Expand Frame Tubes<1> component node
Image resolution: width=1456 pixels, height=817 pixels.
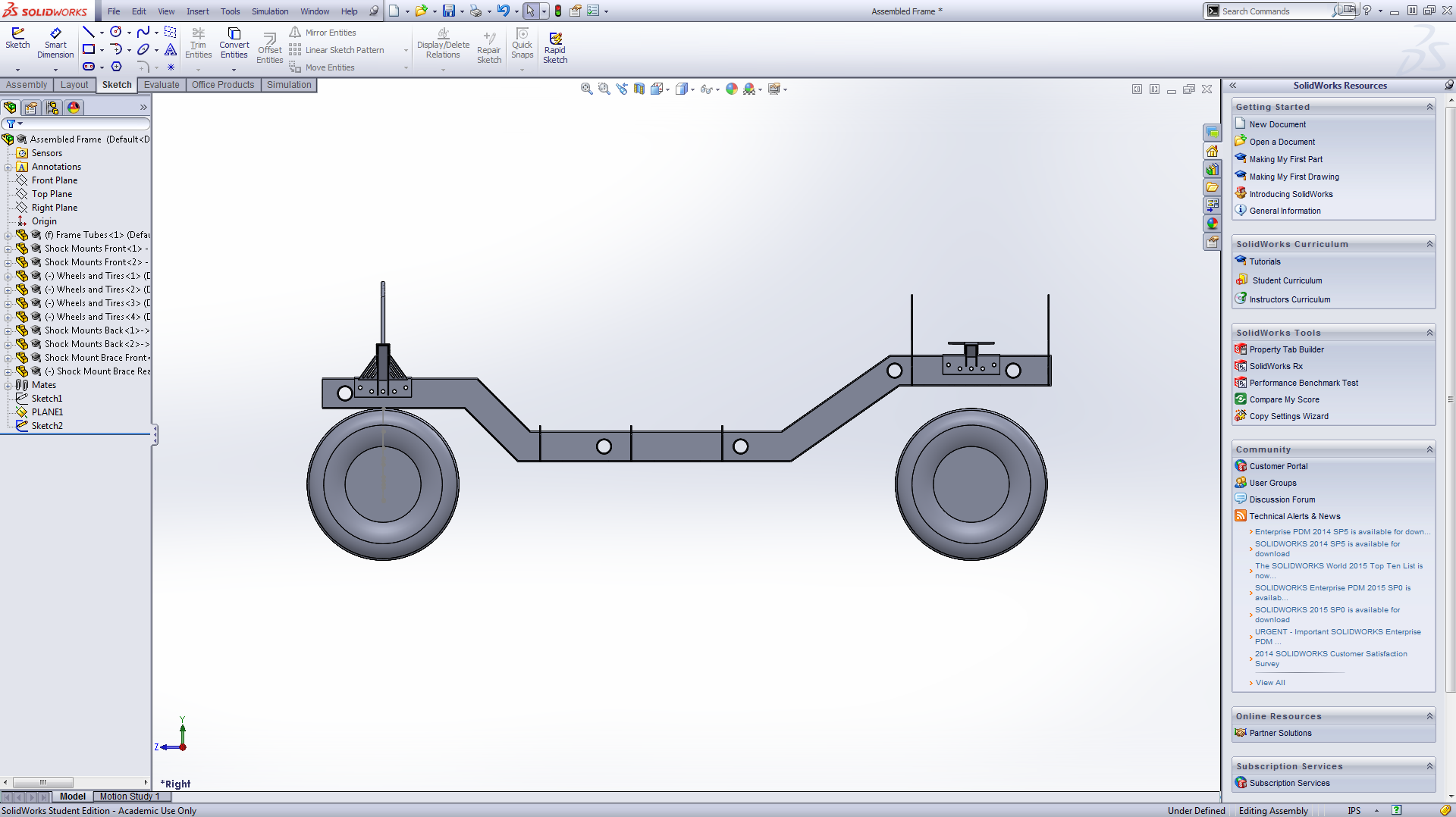[x=8, y=236]
